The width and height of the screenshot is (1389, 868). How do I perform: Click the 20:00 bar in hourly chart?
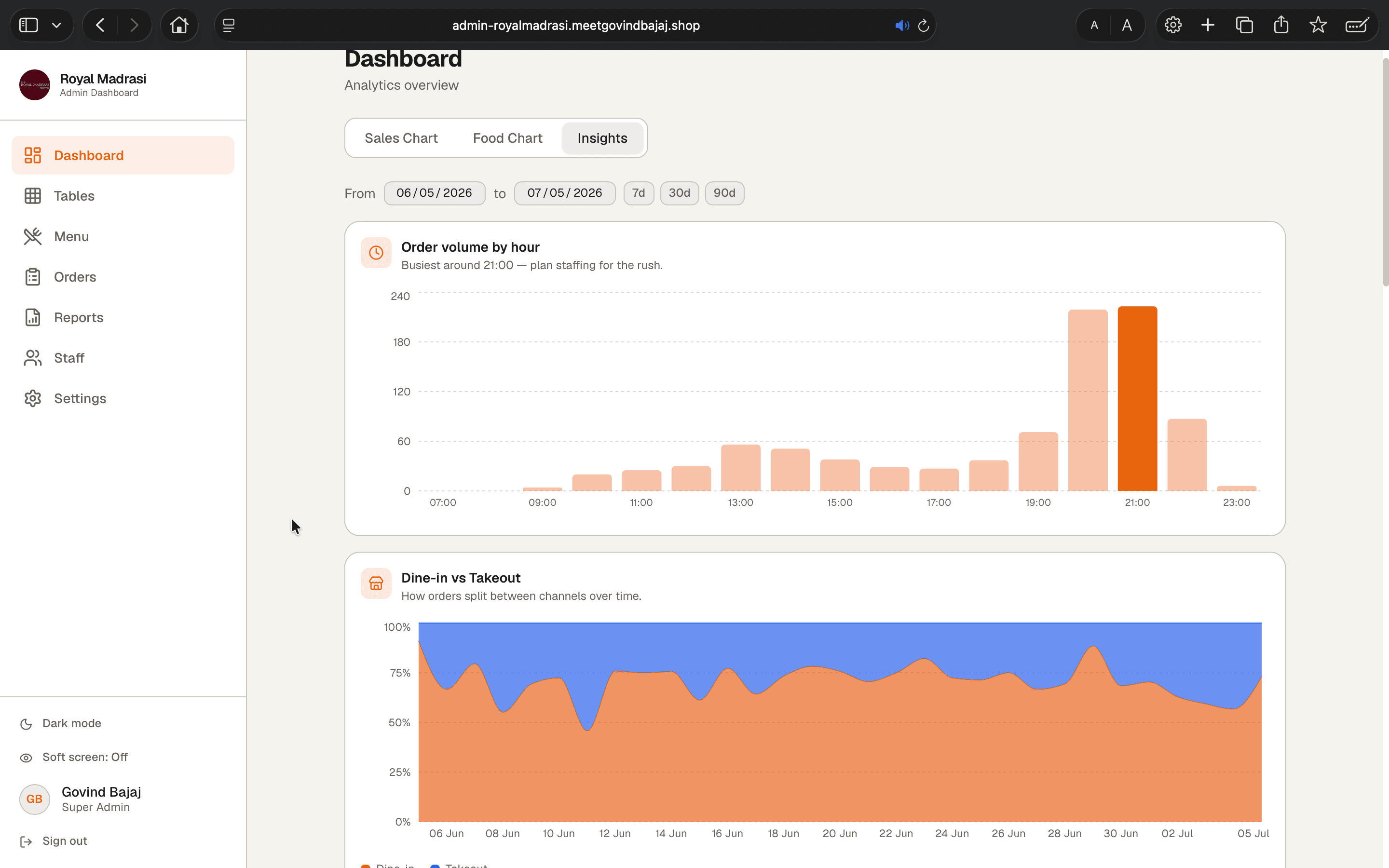tap(1088, 400)
